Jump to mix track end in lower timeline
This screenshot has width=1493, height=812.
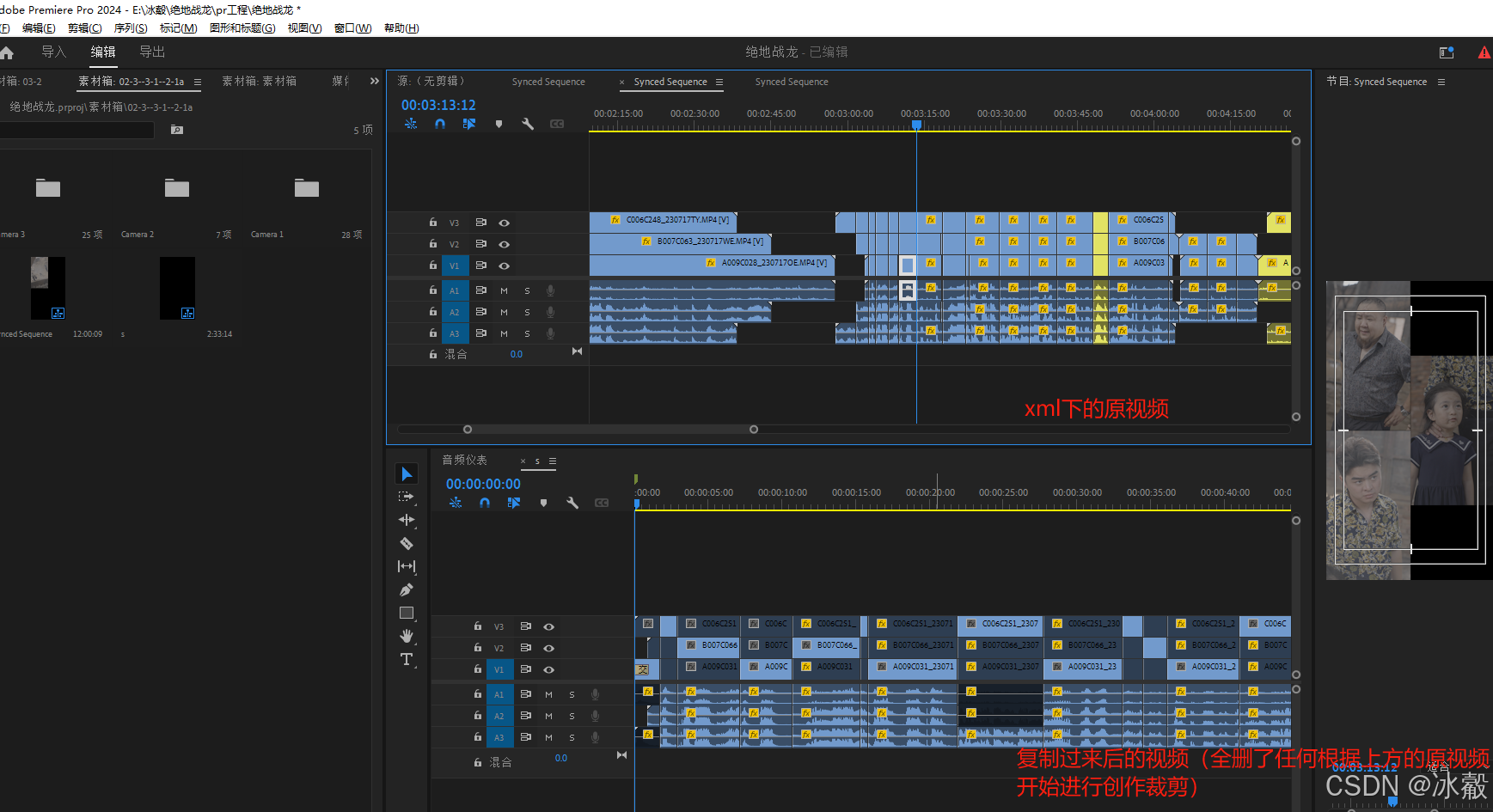point(621,755)
